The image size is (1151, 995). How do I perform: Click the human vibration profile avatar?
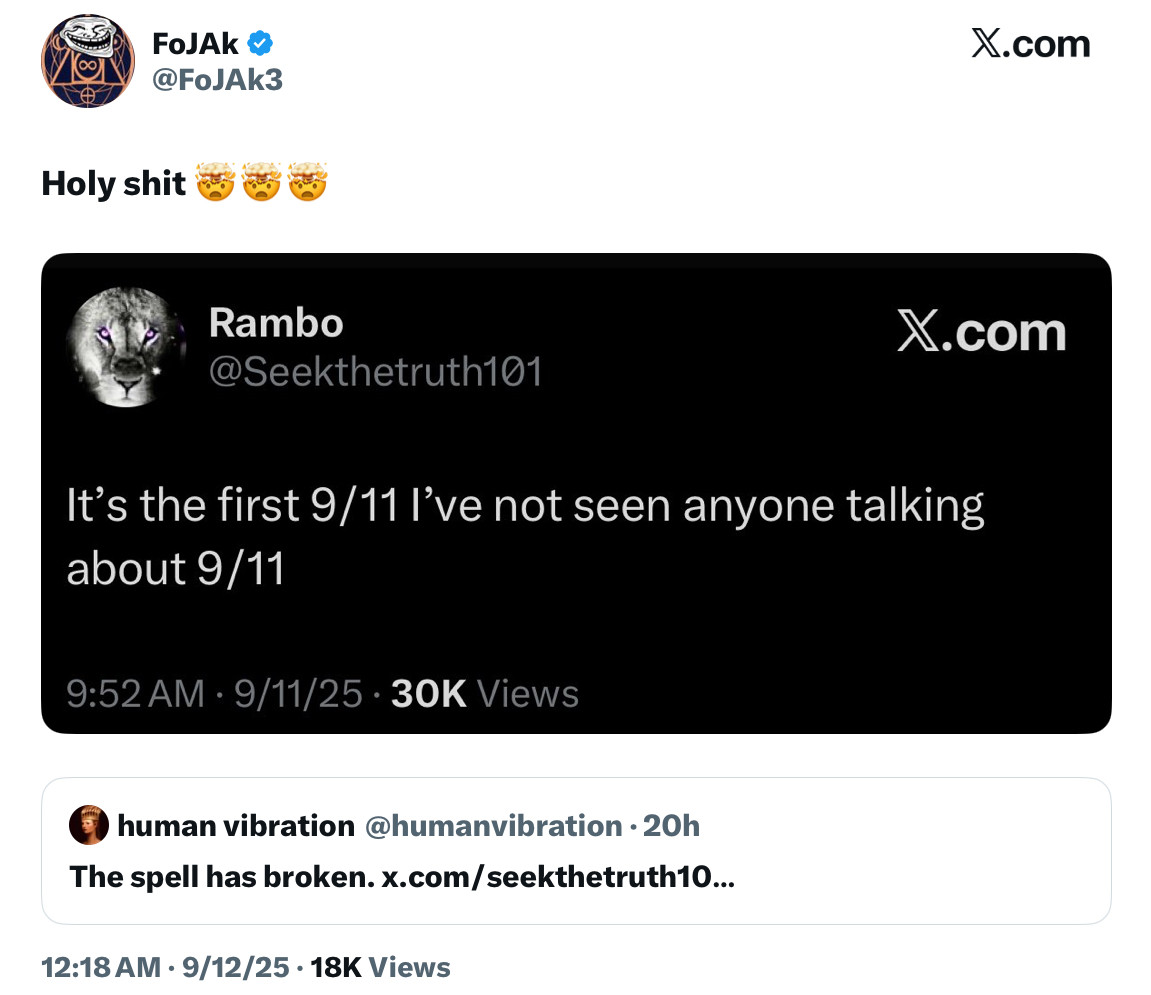pos(88,825)
